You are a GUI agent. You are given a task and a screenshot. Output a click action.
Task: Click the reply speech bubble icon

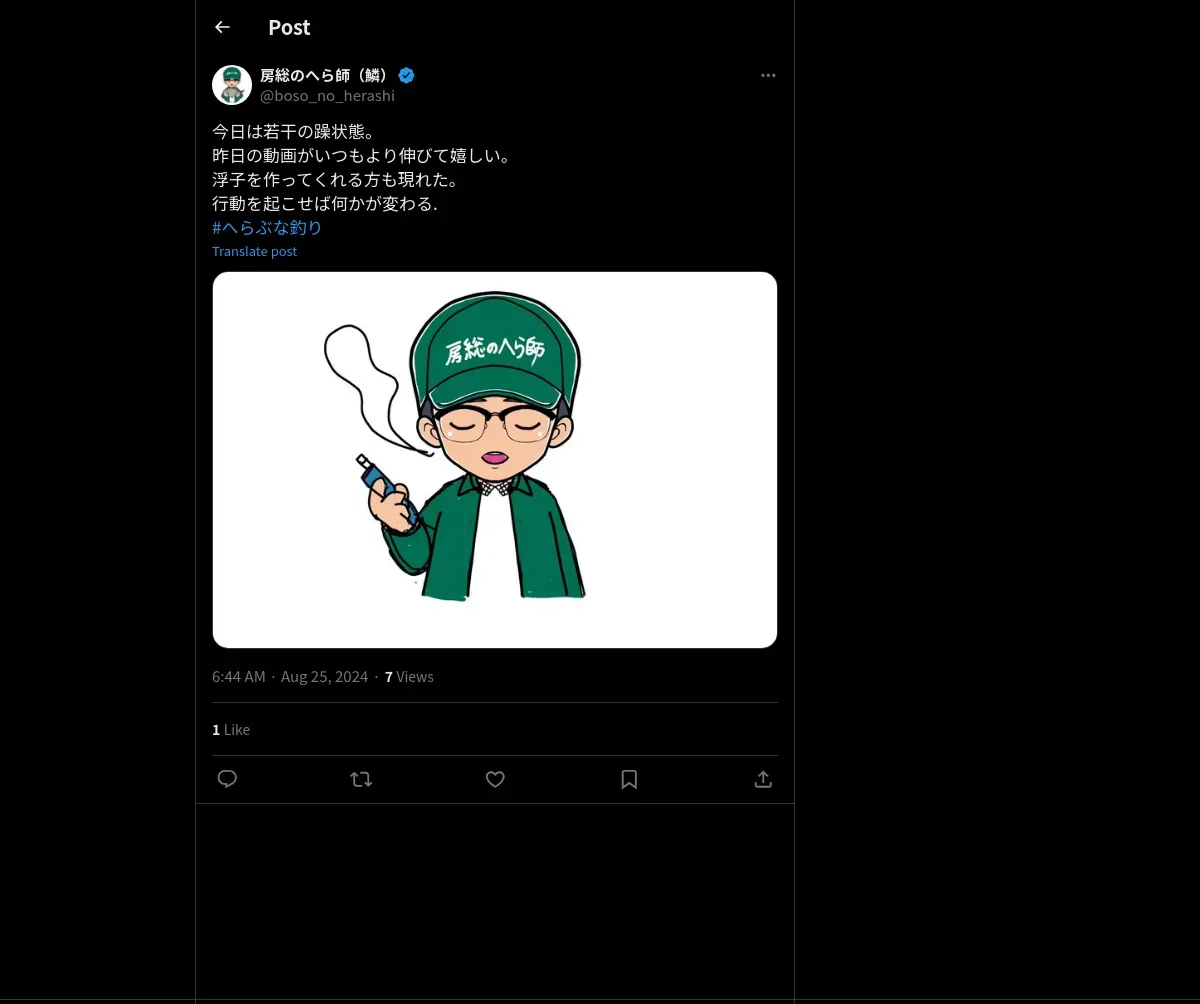227,779
